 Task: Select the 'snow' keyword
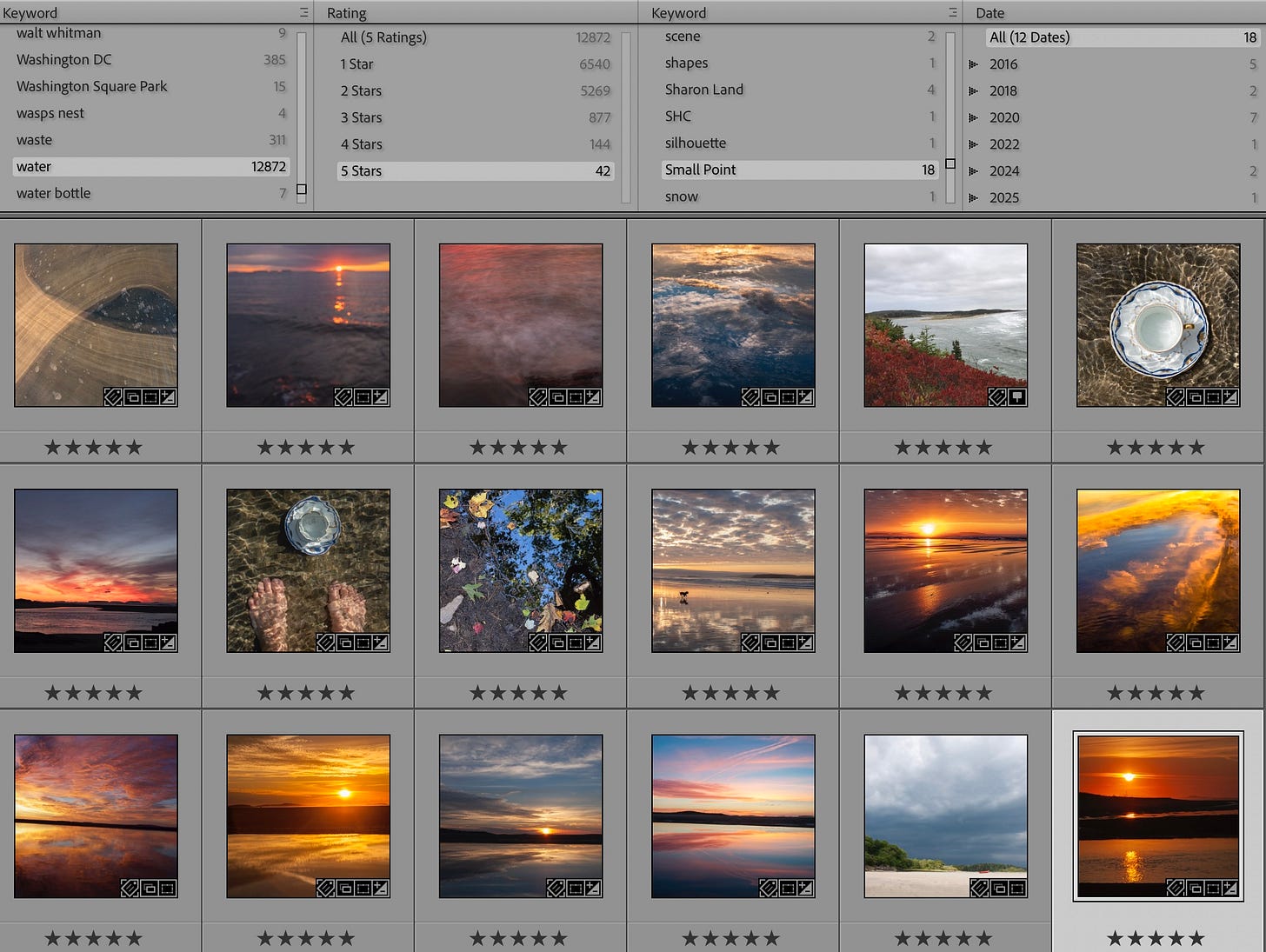[x=800, y=196]
